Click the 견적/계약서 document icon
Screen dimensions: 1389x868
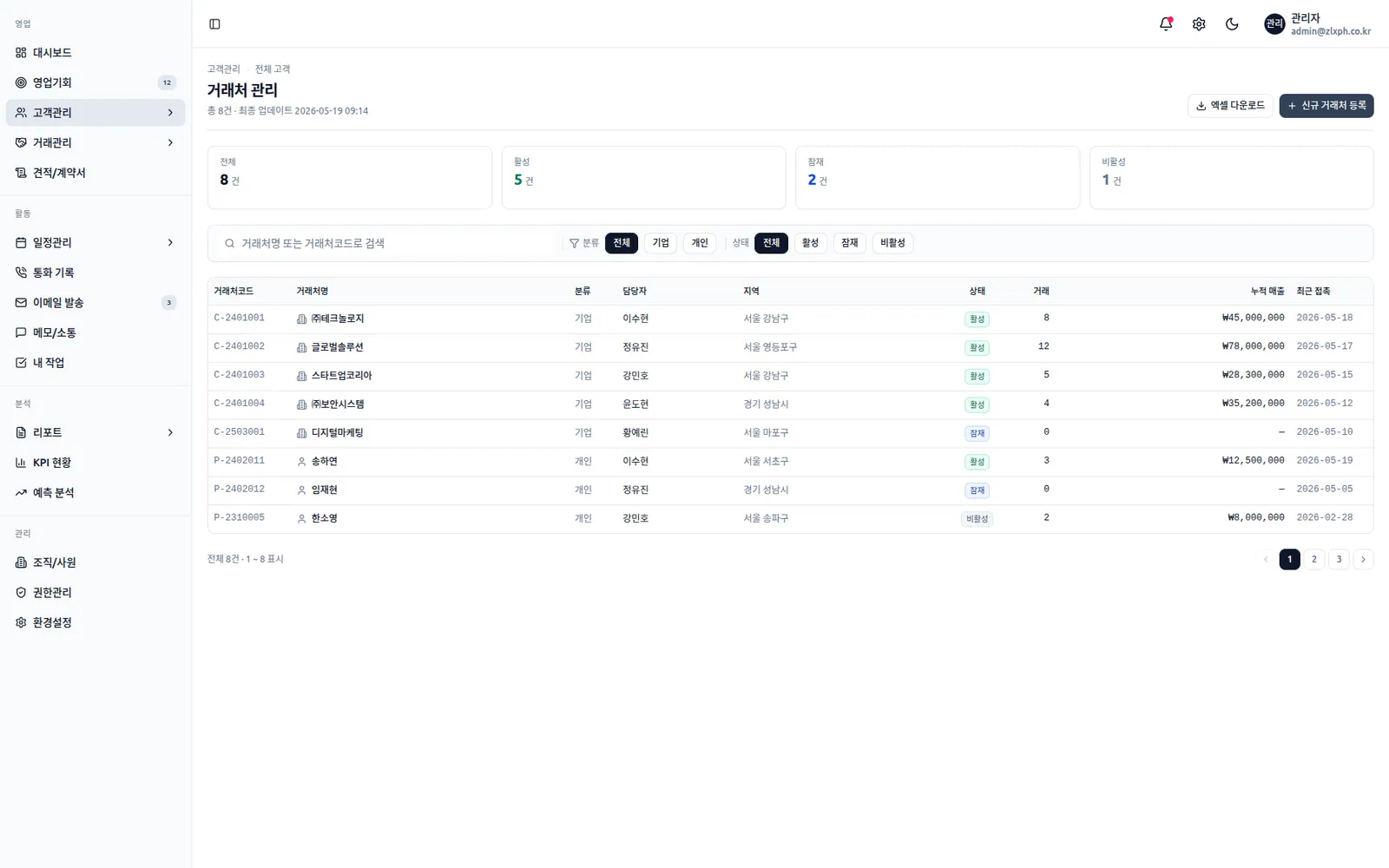pyautogui.click(x=21, y=173)
